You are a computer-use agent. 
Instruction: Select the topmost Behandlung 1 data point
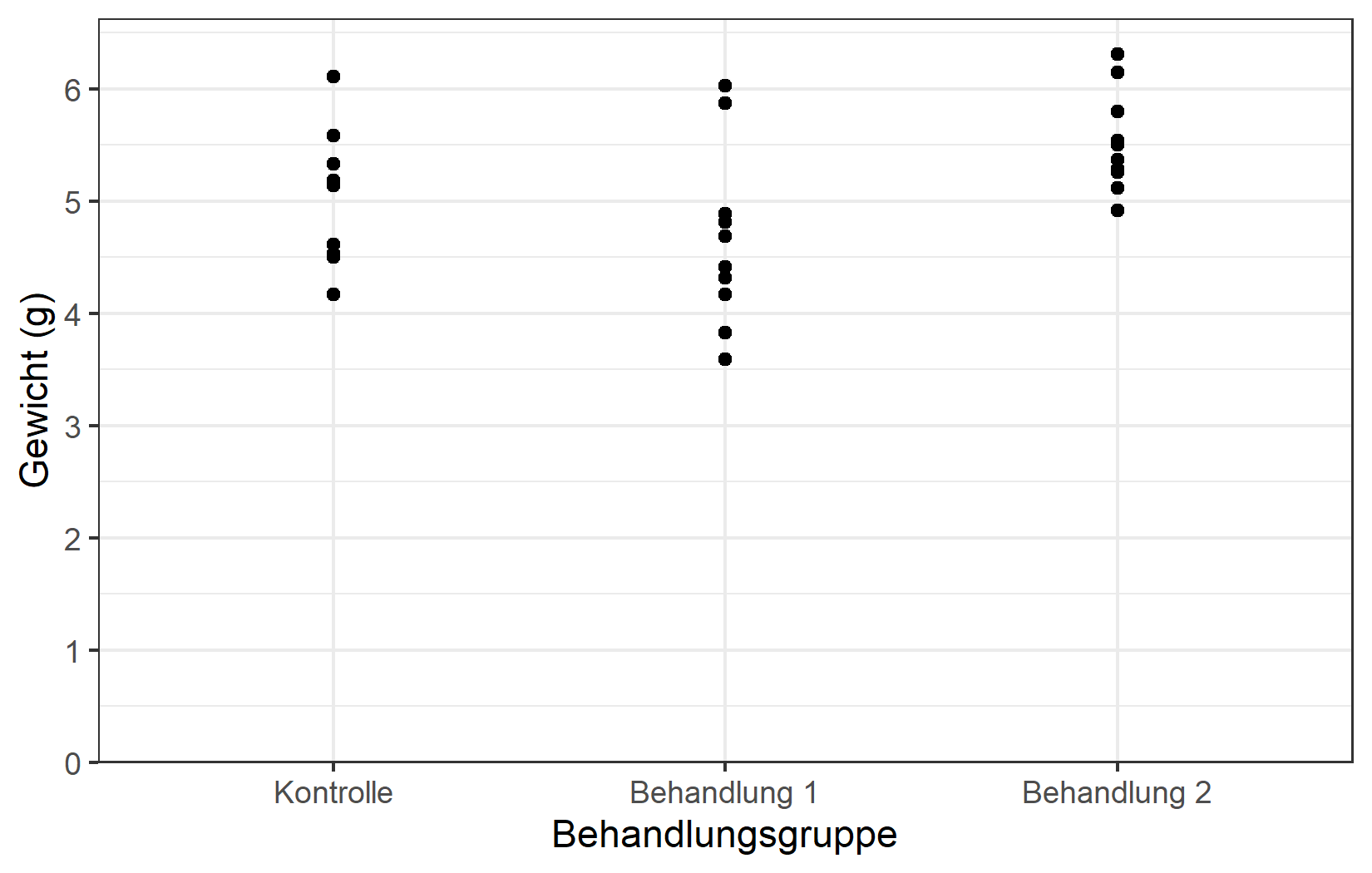point(725,86)
